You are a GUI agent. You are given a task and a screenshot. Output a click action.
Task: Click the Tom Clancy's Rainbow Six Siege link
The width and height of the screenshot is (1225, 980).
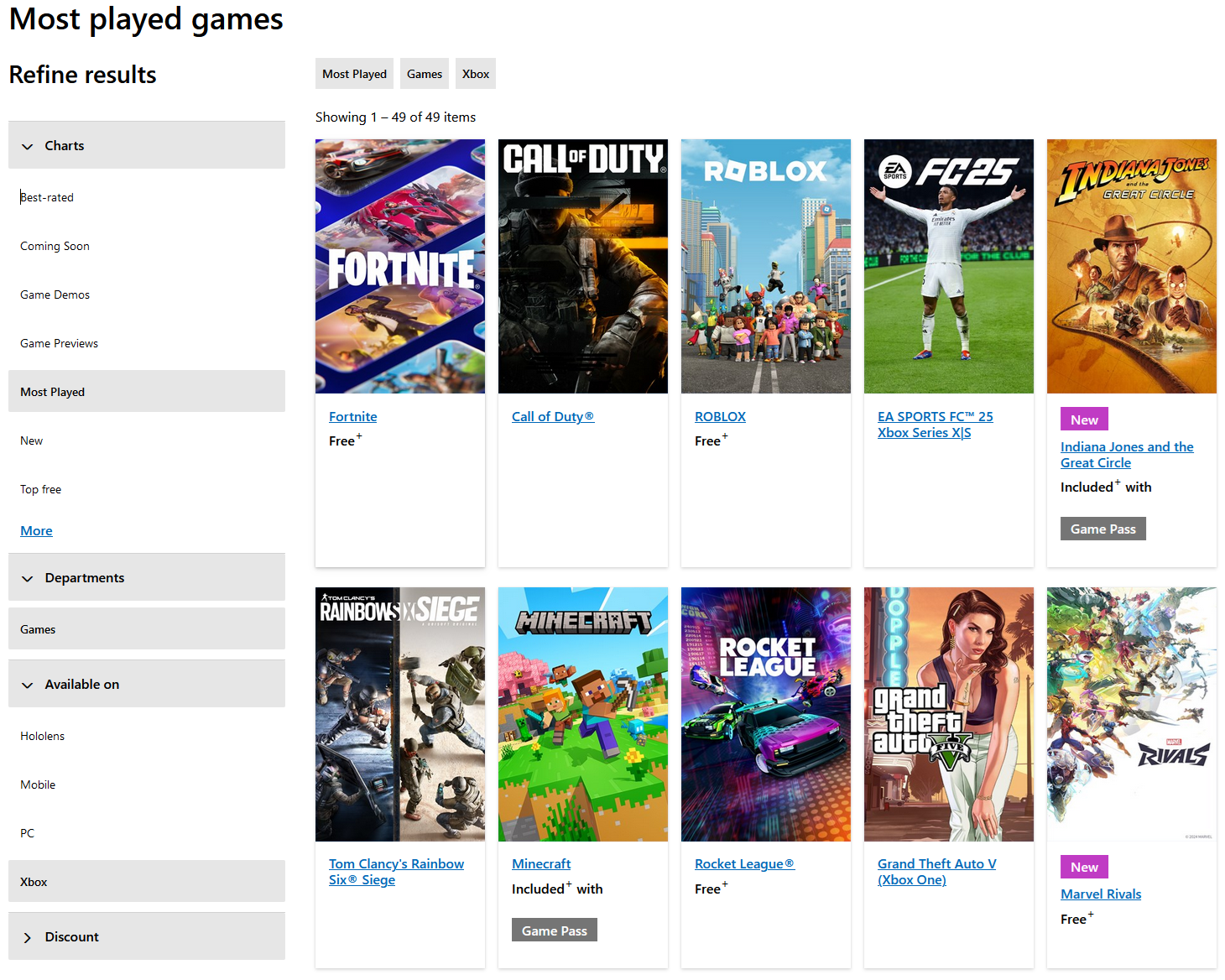point(396,872)
